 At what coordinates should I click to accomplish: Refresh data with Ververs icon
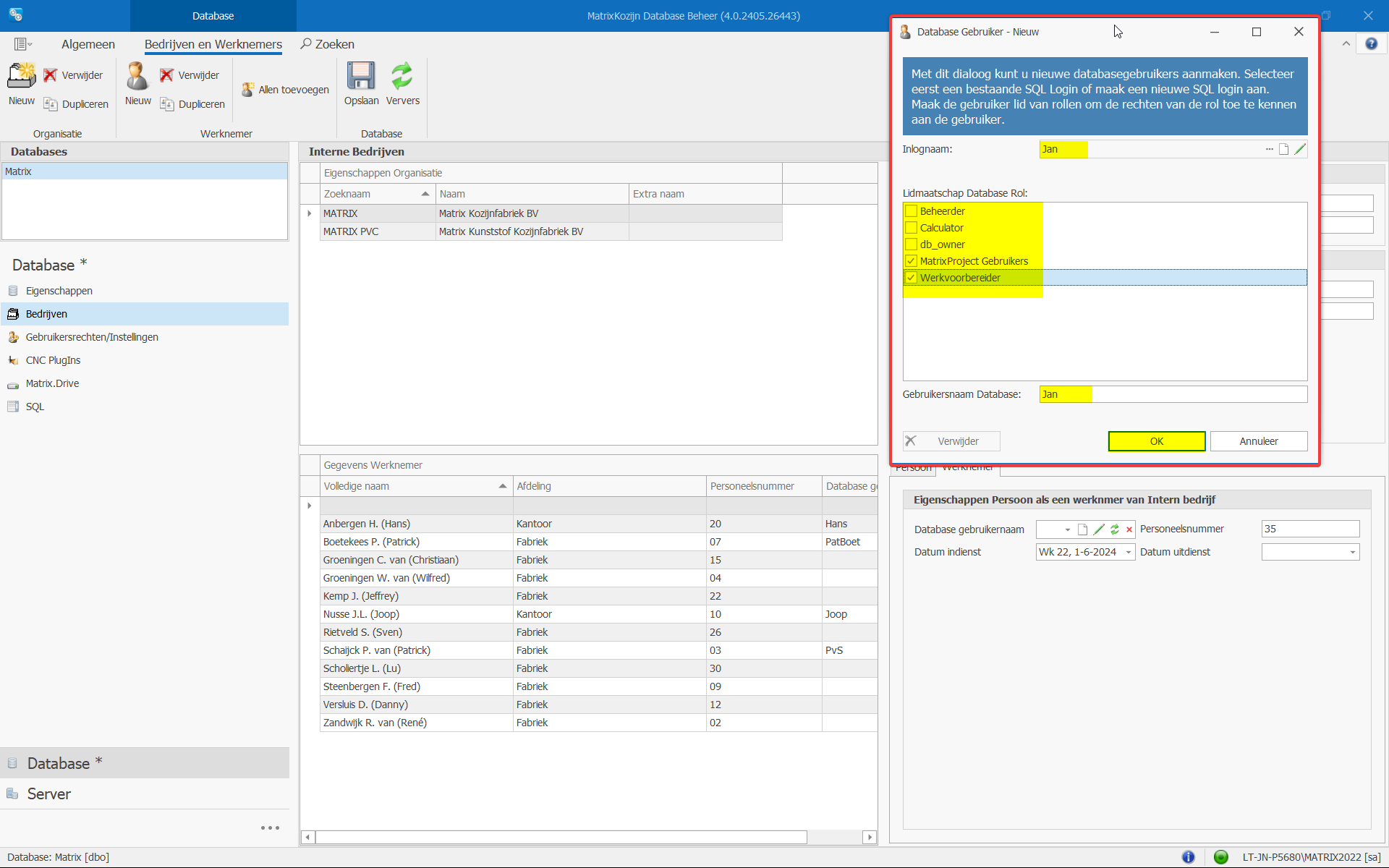pyautogui.click(x=402, y=84)
